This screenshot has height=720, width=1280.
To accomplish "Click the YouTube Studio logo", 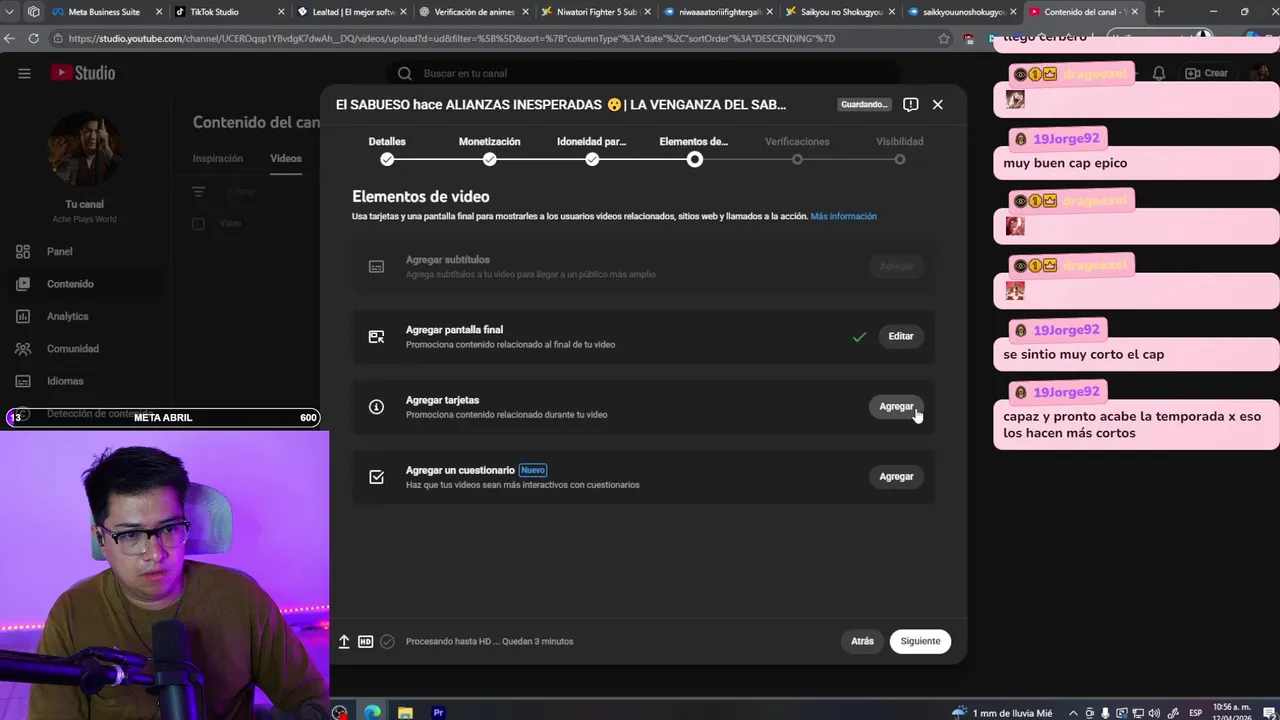I will tap(83, 73).
